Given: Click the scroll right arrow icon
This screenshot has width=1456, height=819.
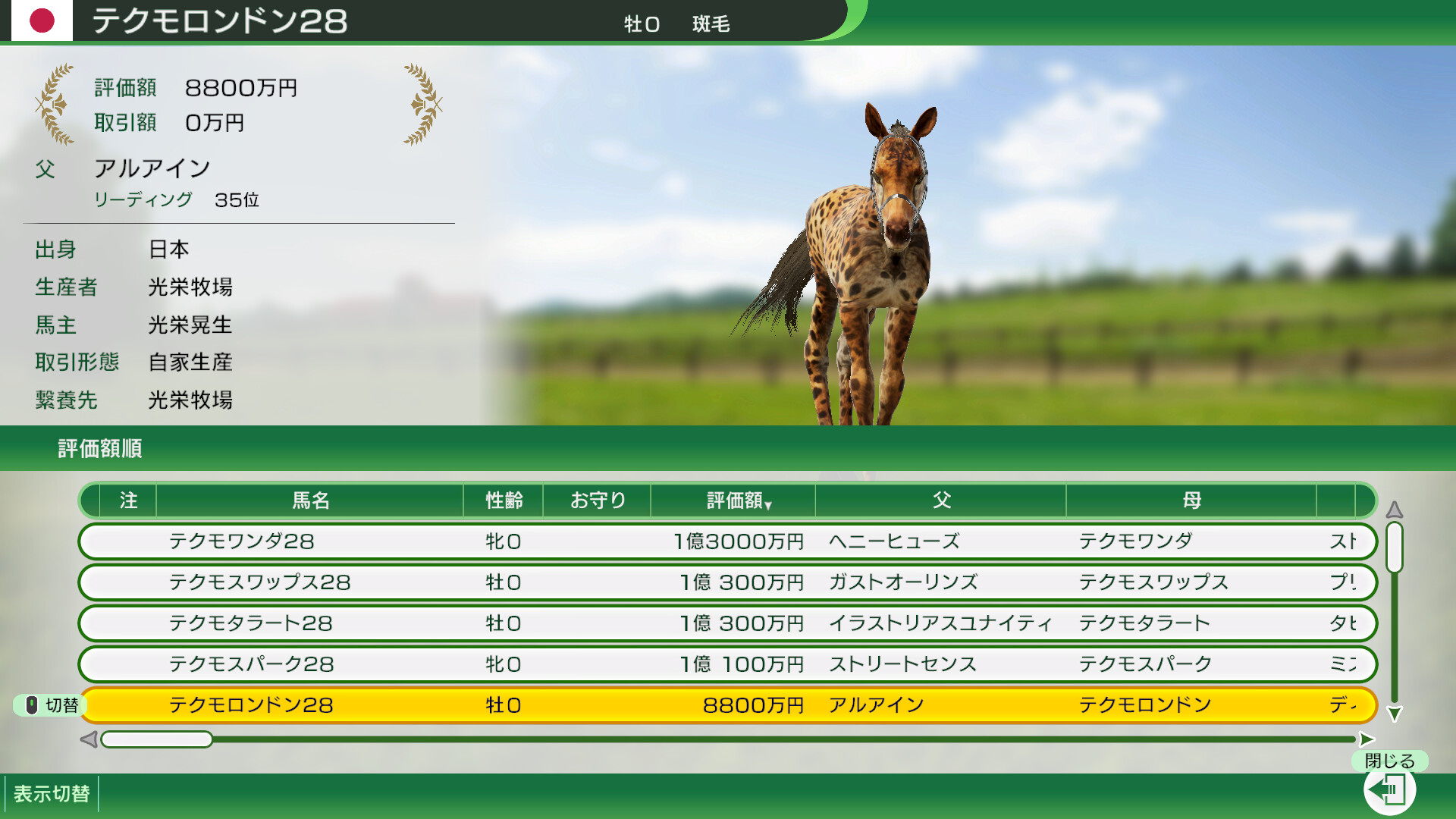Looking at the screenshot, I should pos(1367,739).
